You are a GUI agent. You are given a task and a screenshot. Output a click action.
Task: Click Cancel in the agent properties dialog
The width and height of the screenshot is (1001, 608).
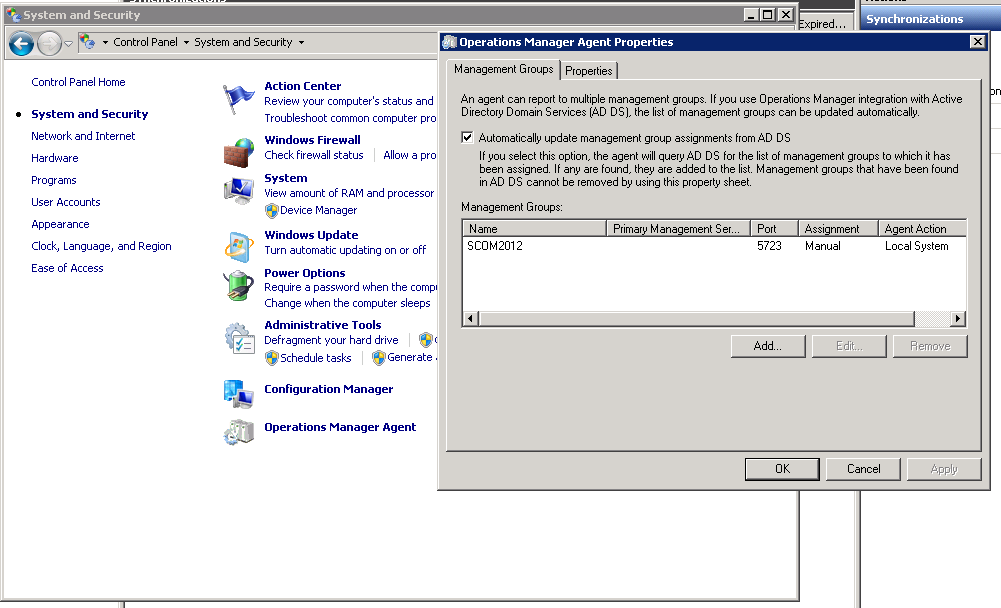click(863, 469)
